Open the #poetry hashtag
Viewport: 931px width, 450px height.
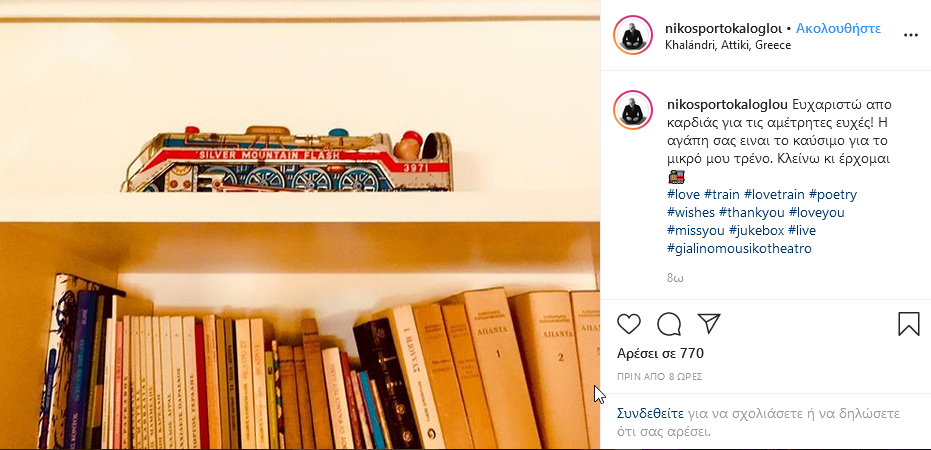[832, 194]
